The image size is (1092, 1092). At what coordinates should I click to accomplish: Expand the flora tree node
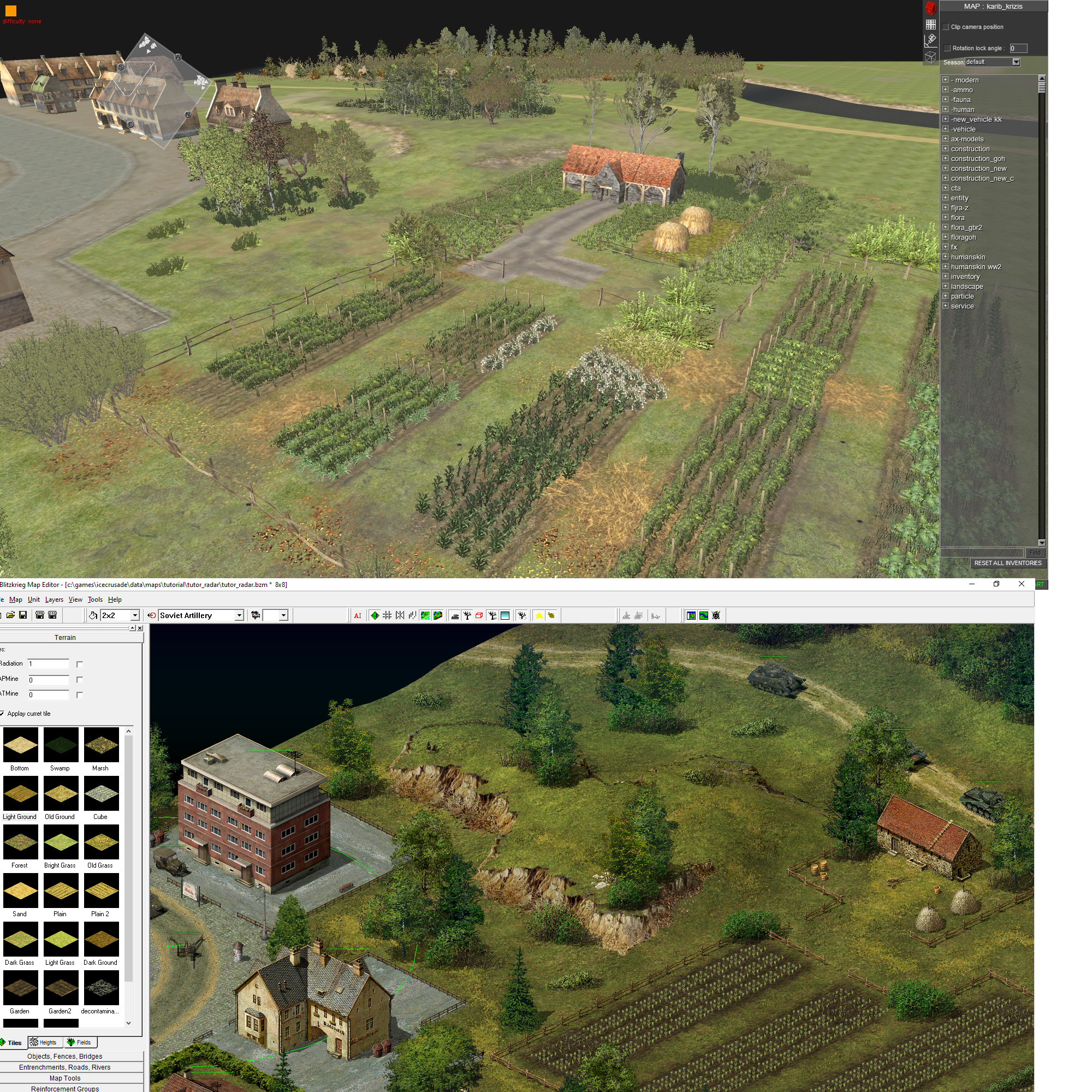[x=945, y=217]
